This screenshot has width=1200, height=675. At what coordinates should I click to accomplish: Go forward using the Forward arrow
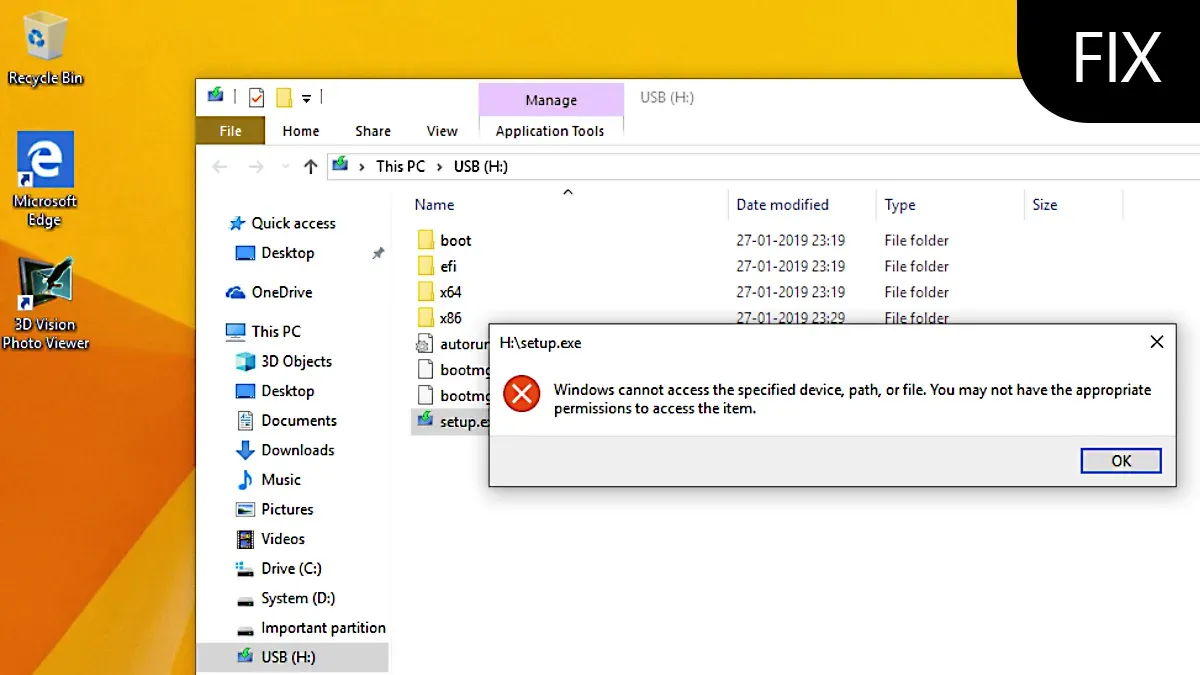256,167
